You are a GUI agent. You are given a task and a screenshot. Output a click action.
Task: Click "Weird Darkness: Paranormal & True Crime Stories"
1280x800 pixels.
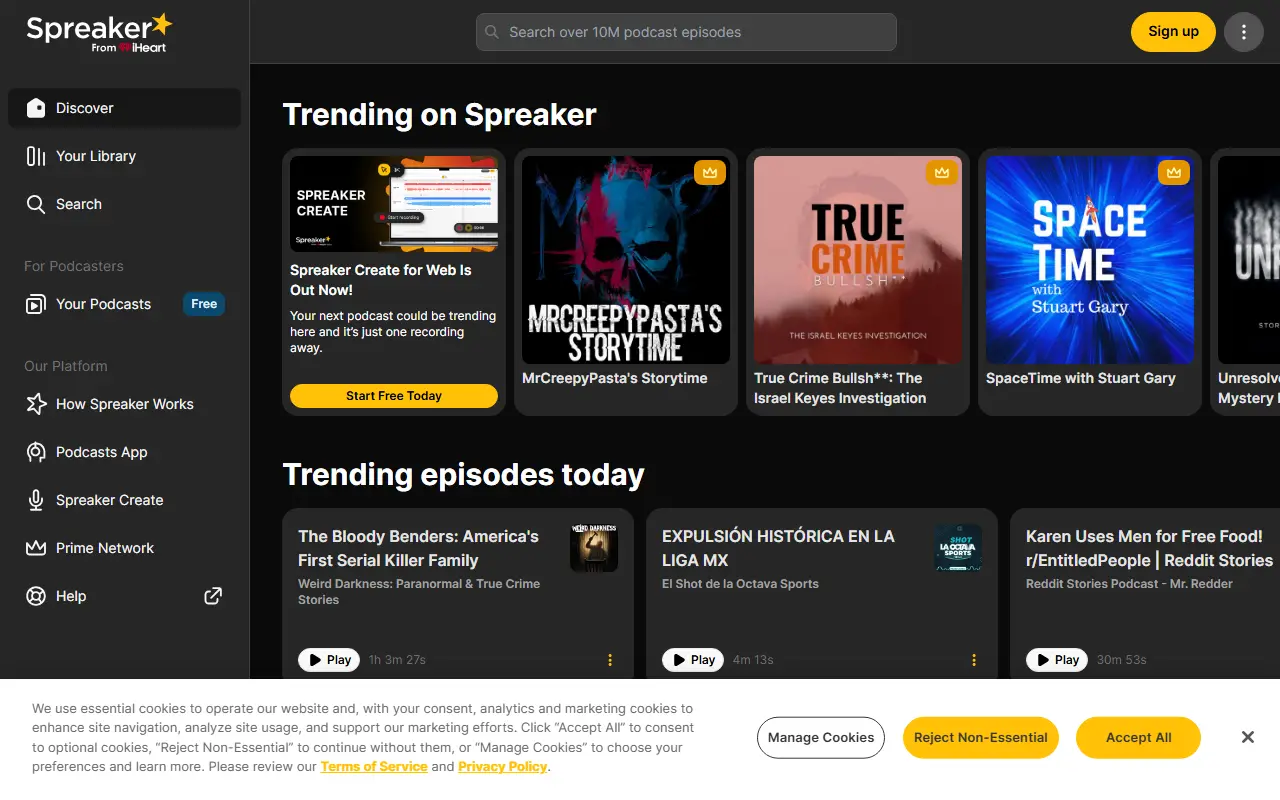(419, 592)
